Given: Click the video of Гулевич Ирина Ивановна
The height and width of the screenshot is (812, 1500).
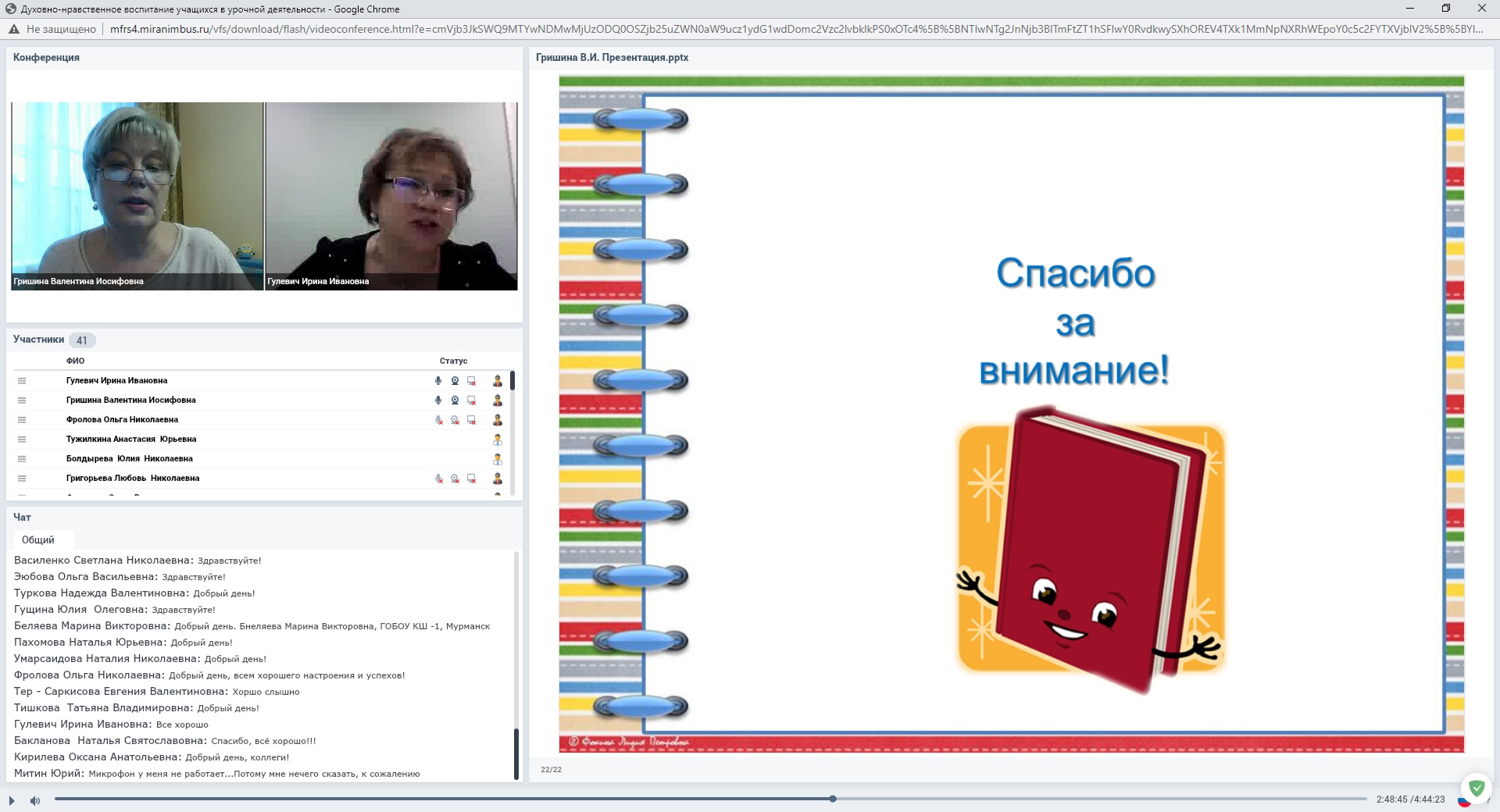Looking at the screenshot, I should pos(391,196).
